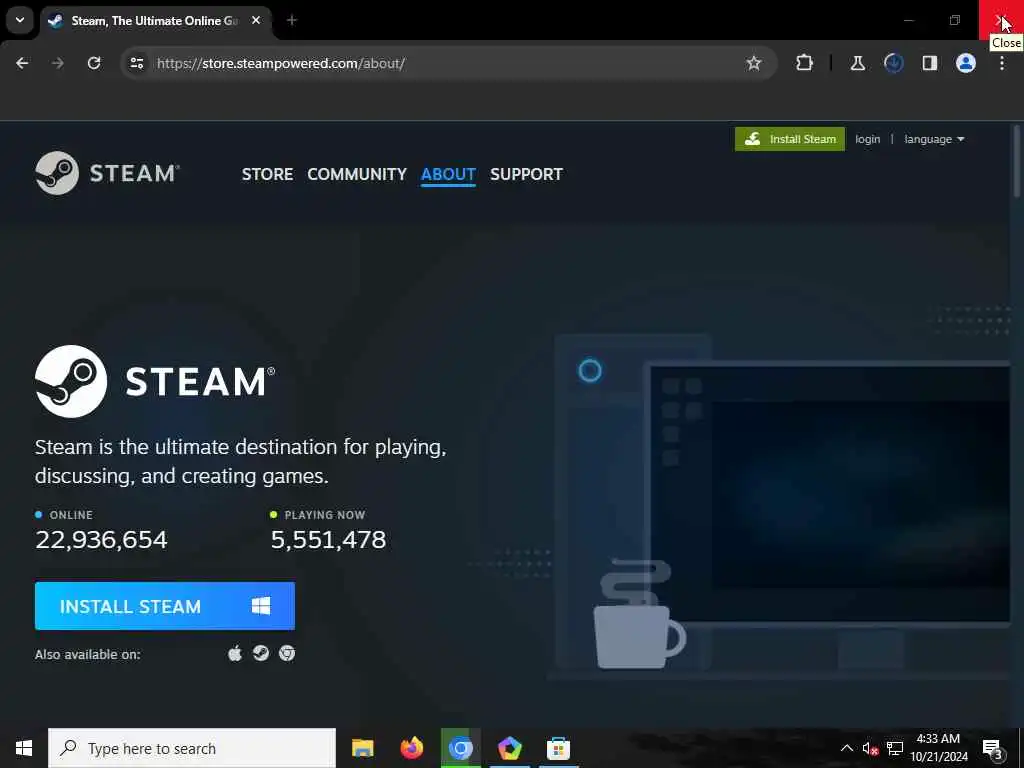Open a new browser tab
This screenshot has width=1024, height=768.
(292, 20)
